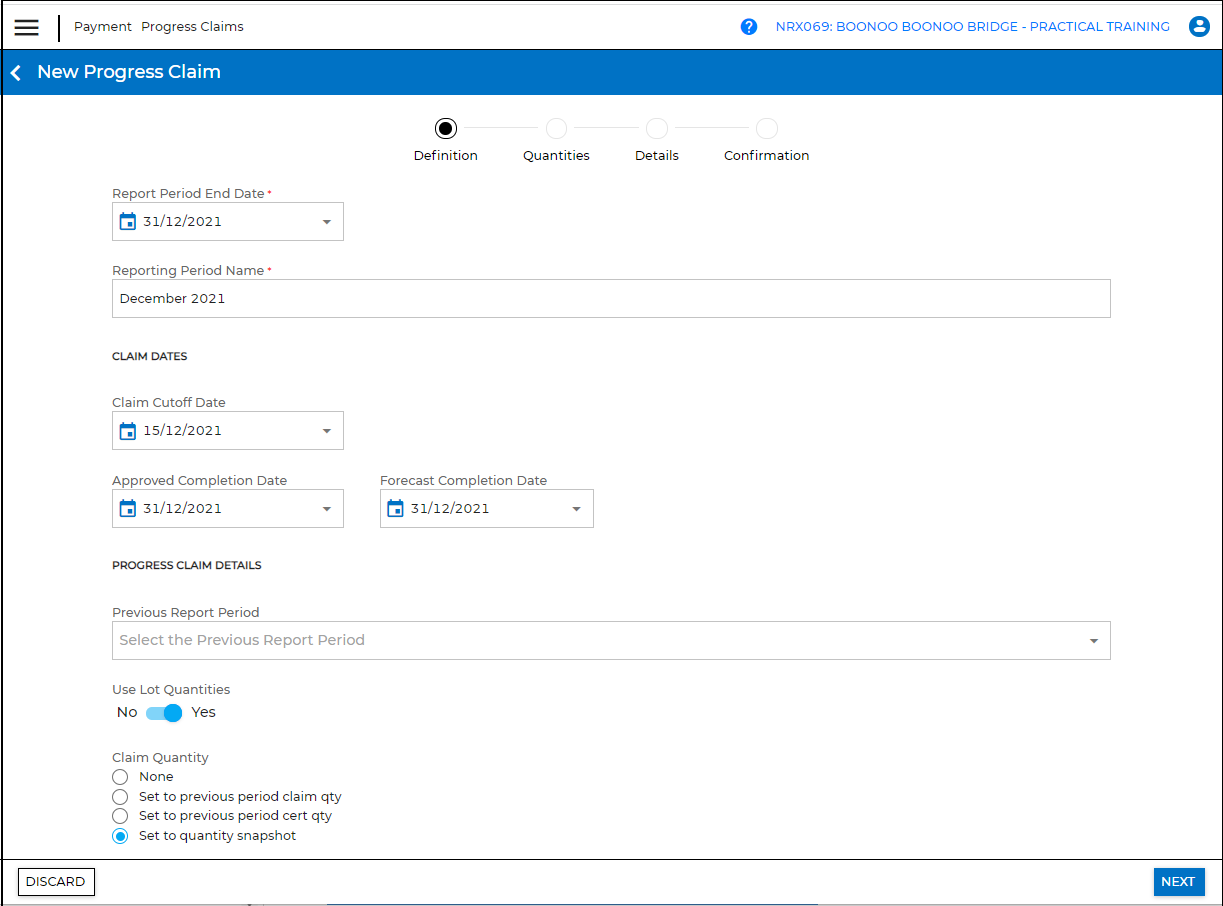Click the Yes label beside the lot quantities switch
This screenshot has width=1223, height=906.
204,712
